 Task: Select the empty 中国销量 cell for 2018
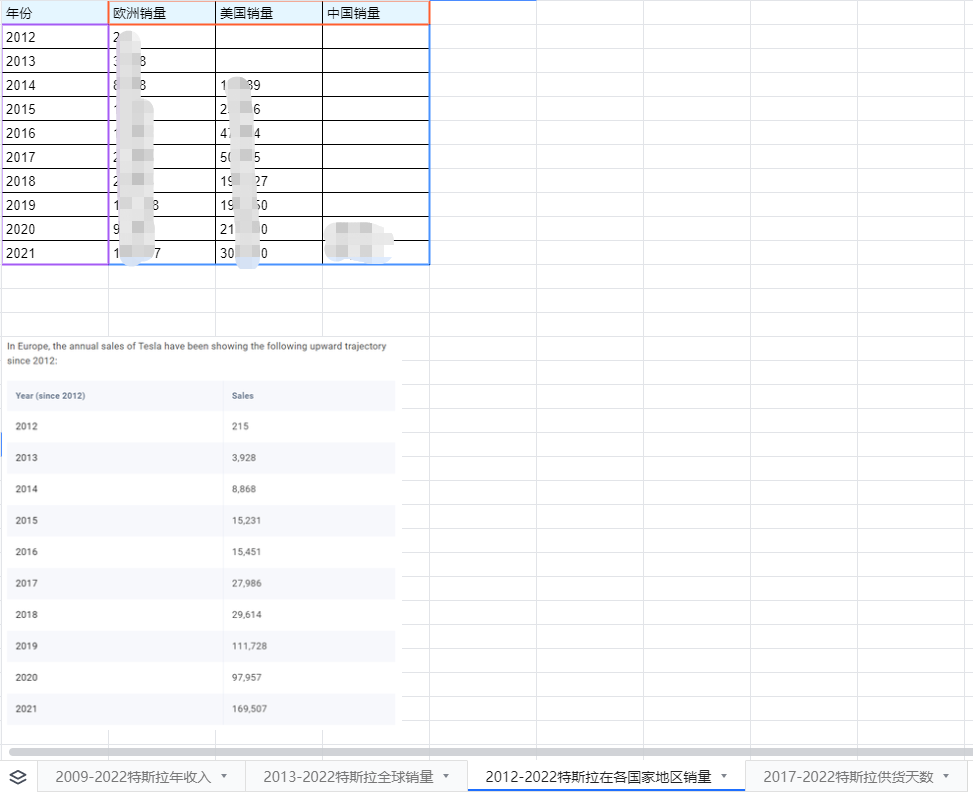point(376,181)
